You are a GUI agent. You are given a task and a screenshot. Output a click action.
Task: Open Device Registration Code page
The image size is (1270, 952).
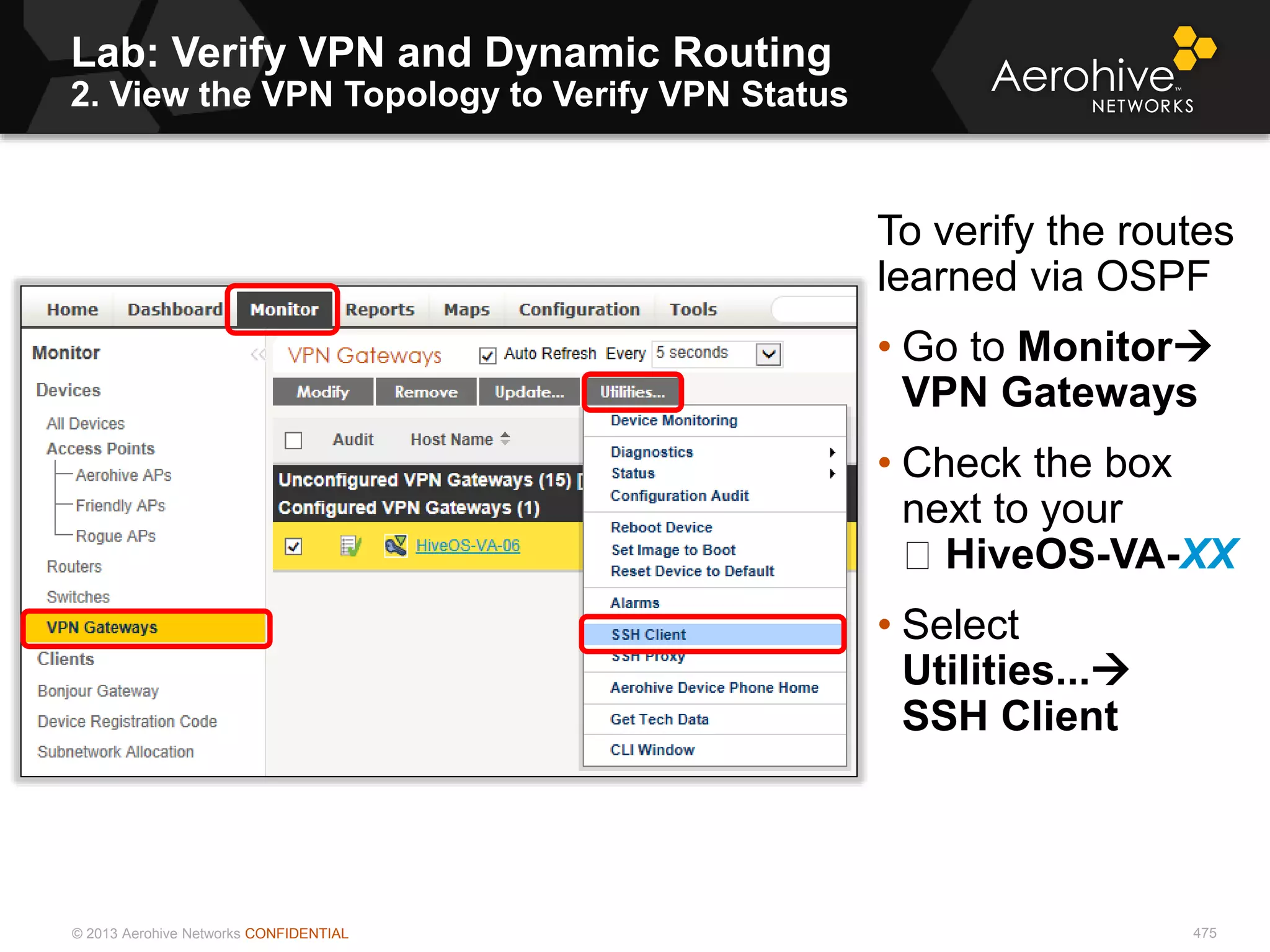tap(127, 721)
